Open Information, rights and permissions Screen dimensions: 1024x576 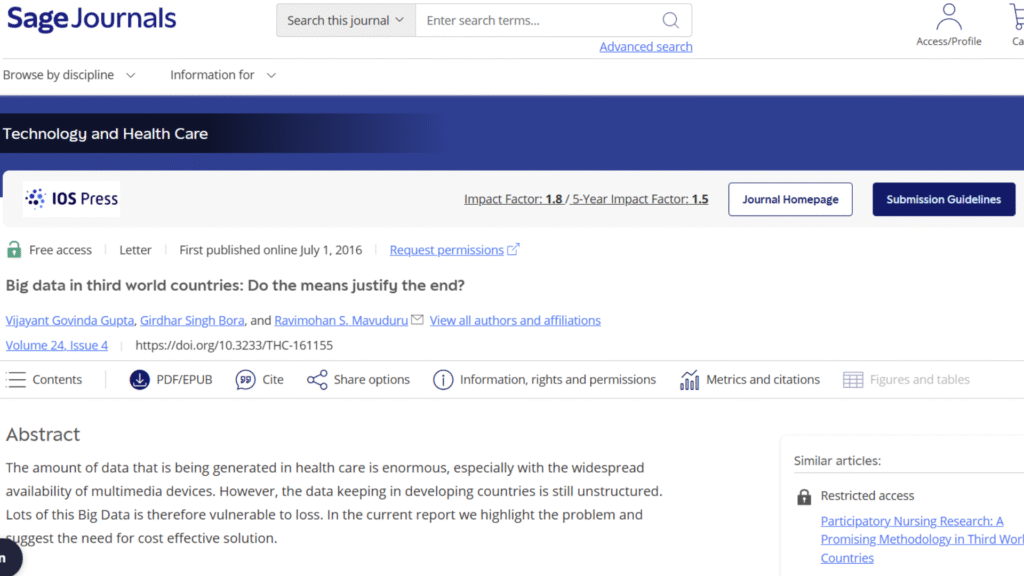(x=443, y=380)
